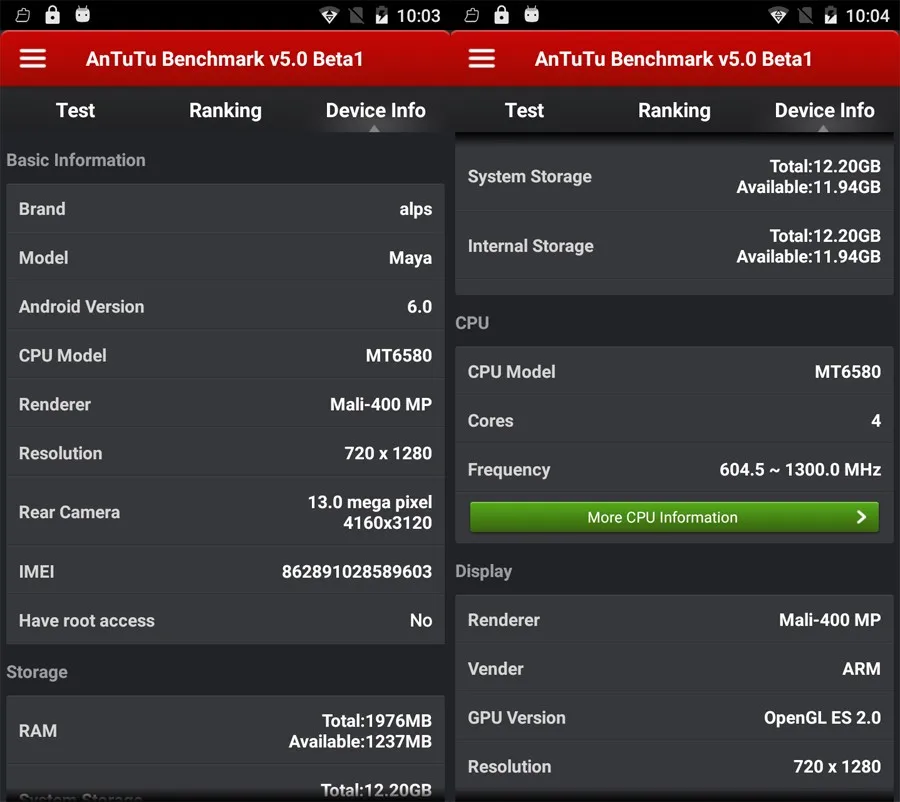Switch to Ranking tab in left screenshot
The width and height of the screenshot is (900, 802).
pos(225,110)
